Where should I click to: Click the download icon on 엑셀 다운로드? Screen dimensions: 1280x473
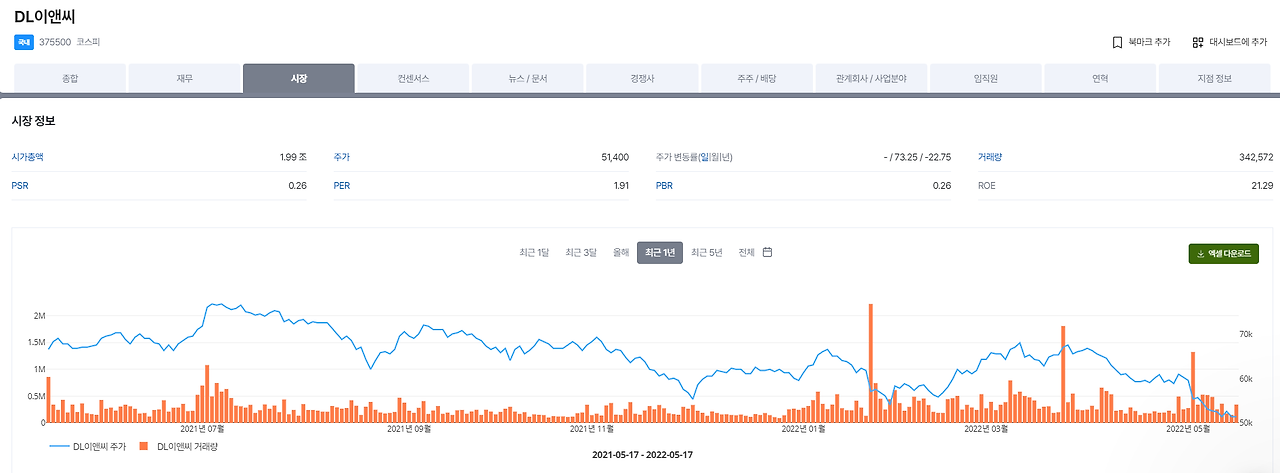click(1201, 254)
